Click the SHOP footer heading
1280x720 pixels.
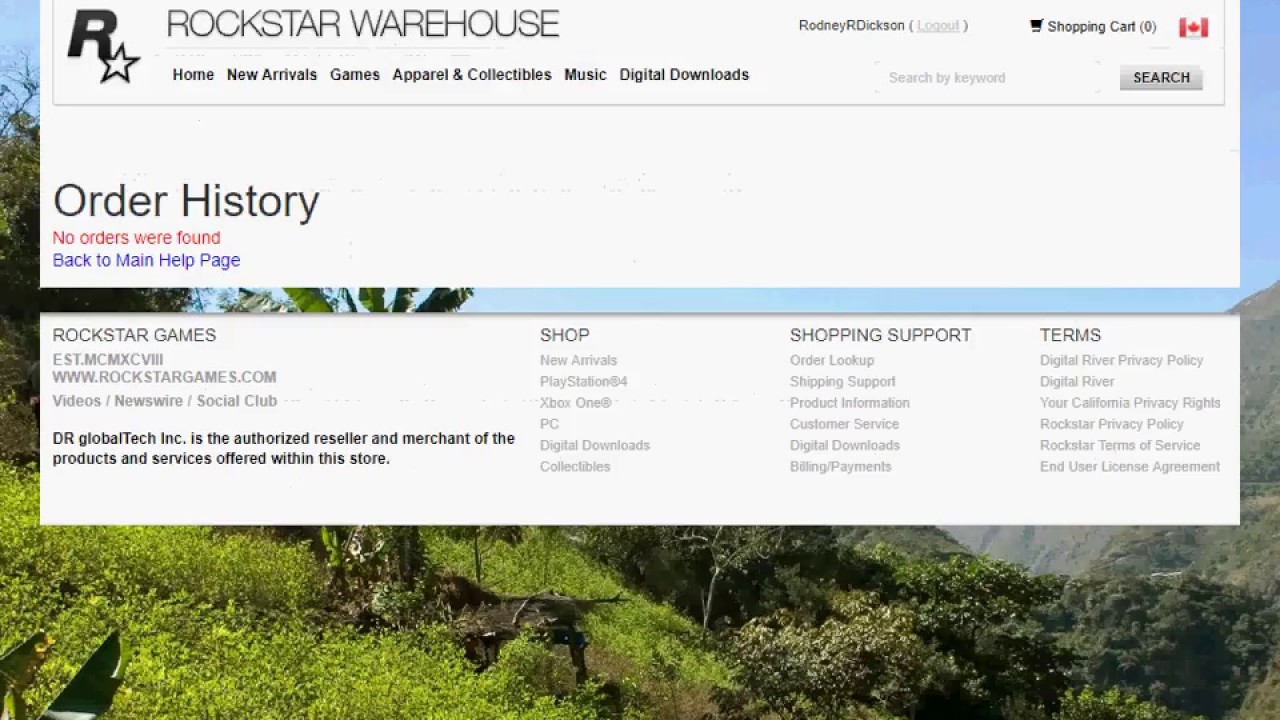pos(565,335)
